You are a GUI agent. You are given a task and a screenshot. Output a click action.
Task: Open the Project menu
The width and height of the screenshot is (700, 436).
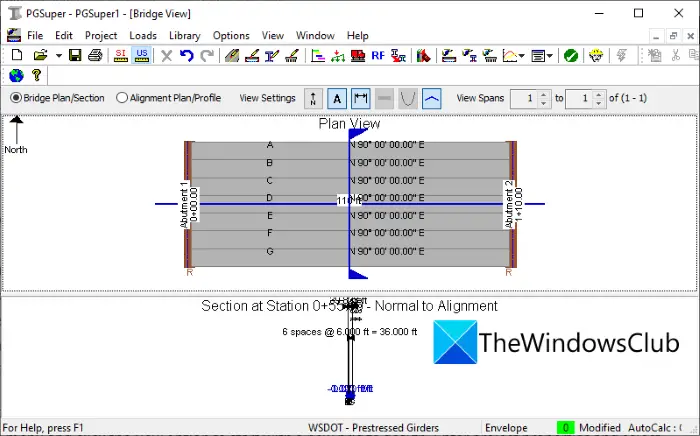(x=101, y=36)
